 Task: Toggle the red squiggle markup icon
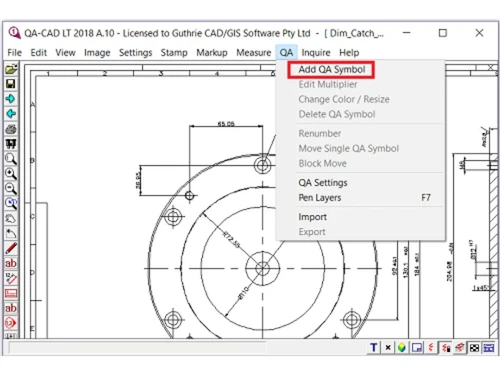[431, 348]
